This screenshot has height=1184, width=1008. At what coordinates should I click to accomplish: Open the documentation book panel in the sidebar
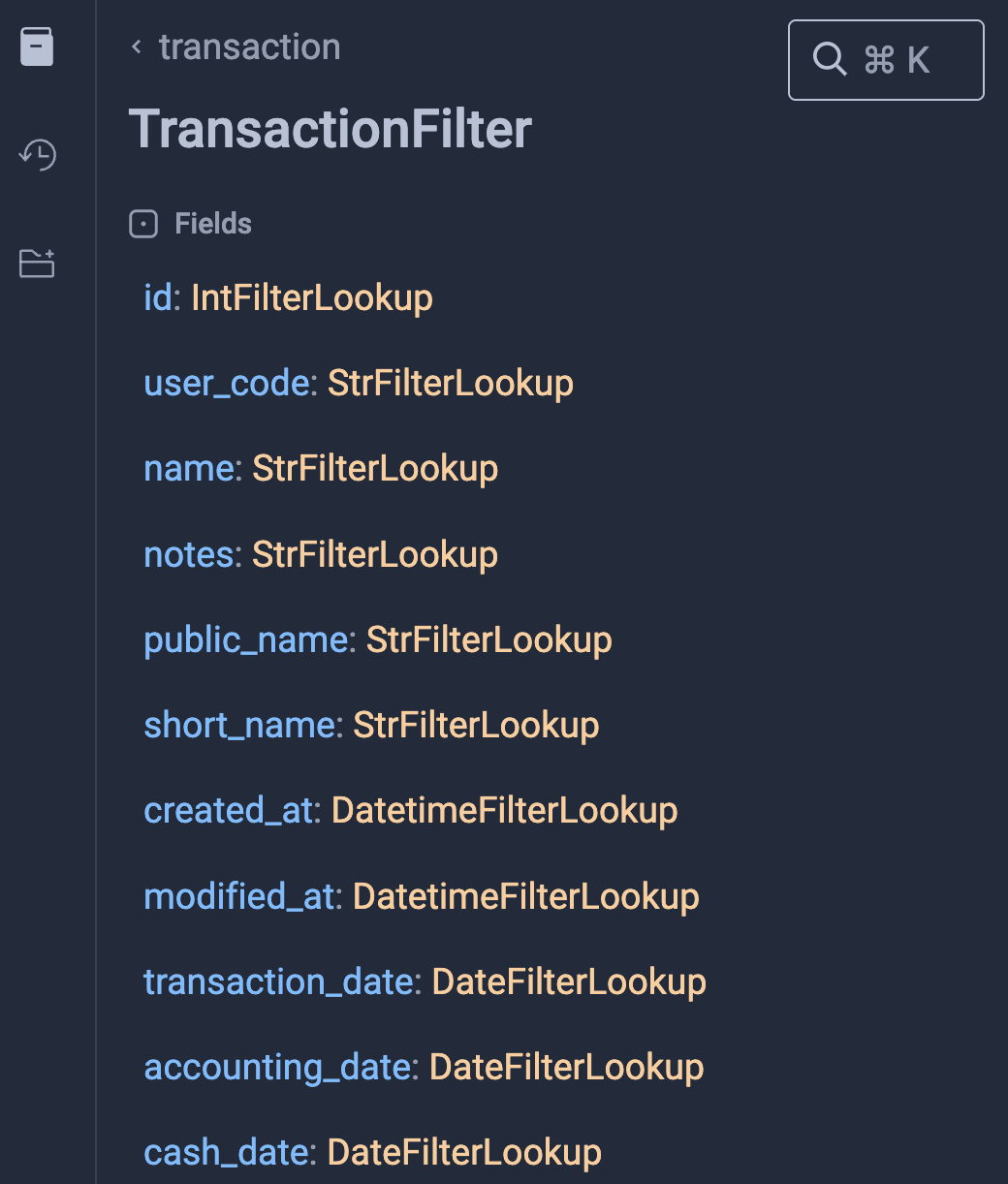click(x=36, y=47)
